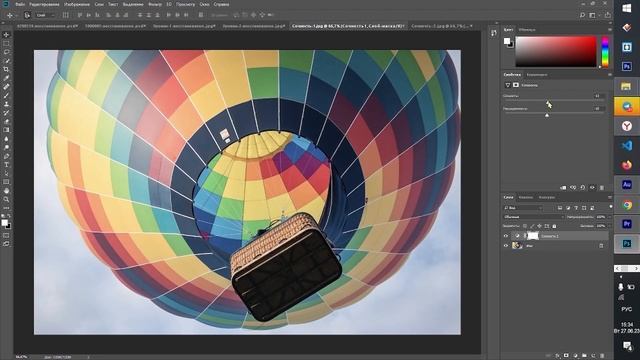Select the Brush tool
The height and width of the screenshot is (360, 640).
click(x=6, y=95)
